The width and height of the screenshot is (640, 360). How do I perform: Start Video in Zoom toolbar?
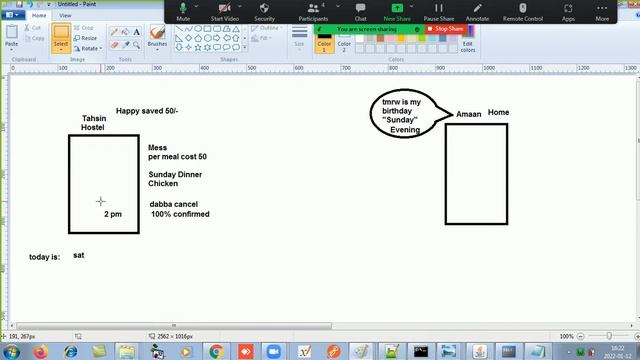(x=224, y=12)
